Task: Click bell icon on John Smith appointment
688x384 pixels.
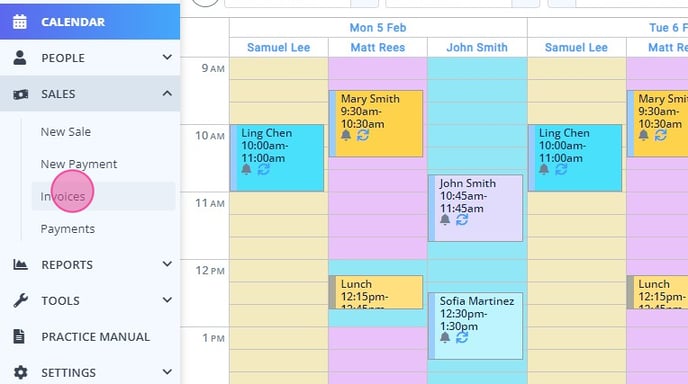Action: click(x=445, y=219)
